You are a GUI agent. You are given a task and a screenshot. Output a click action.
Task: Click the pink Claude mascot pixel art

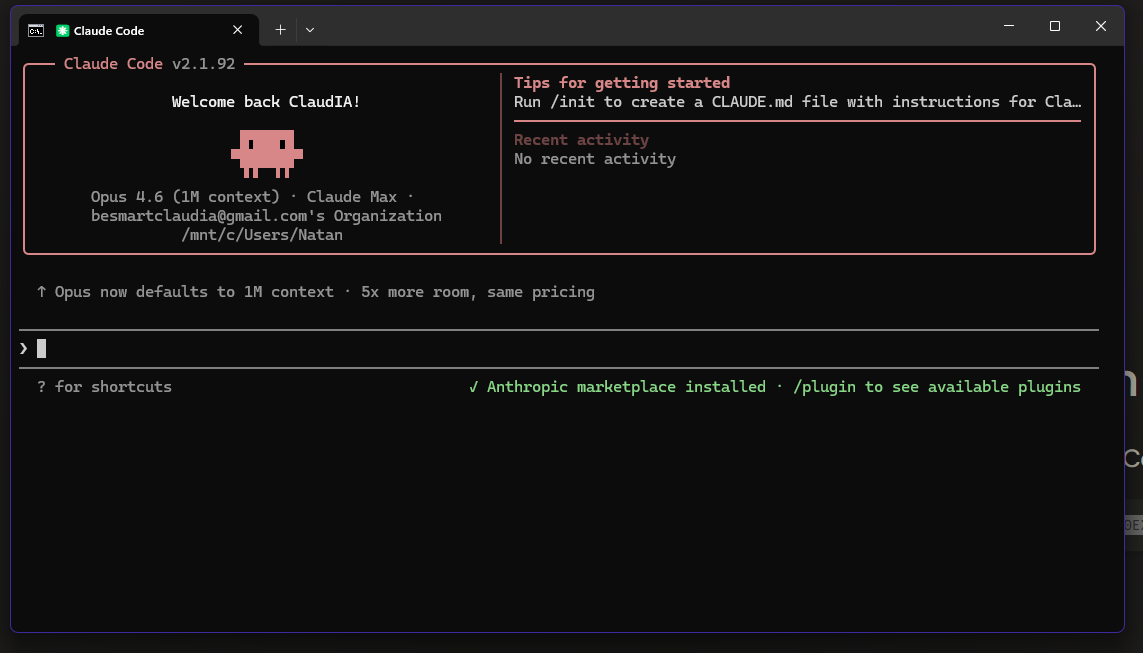coord(267,154)
